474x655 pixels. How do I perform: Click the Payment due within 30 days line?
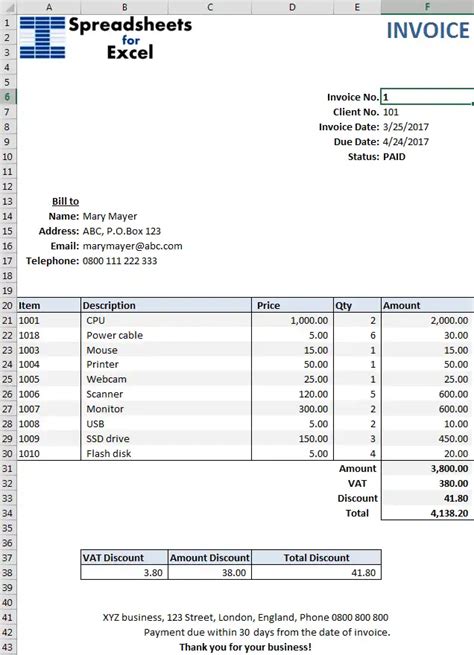267,632
